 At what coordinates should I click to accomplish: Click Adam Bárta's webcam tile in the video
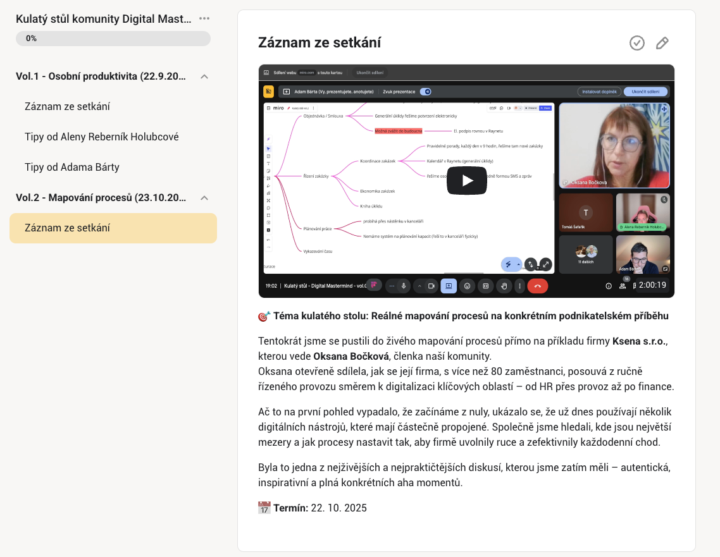pos(642,254)
